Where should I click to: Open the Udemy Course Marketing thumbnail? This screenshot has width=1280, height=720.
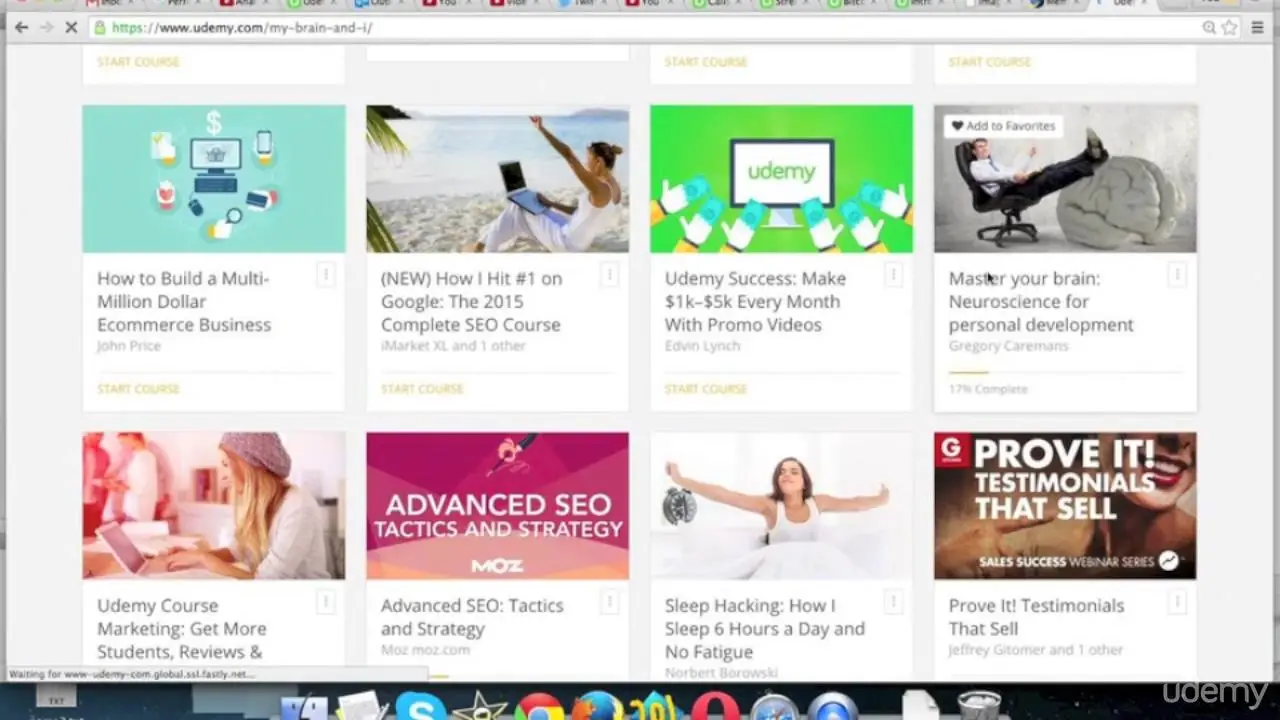214,506
